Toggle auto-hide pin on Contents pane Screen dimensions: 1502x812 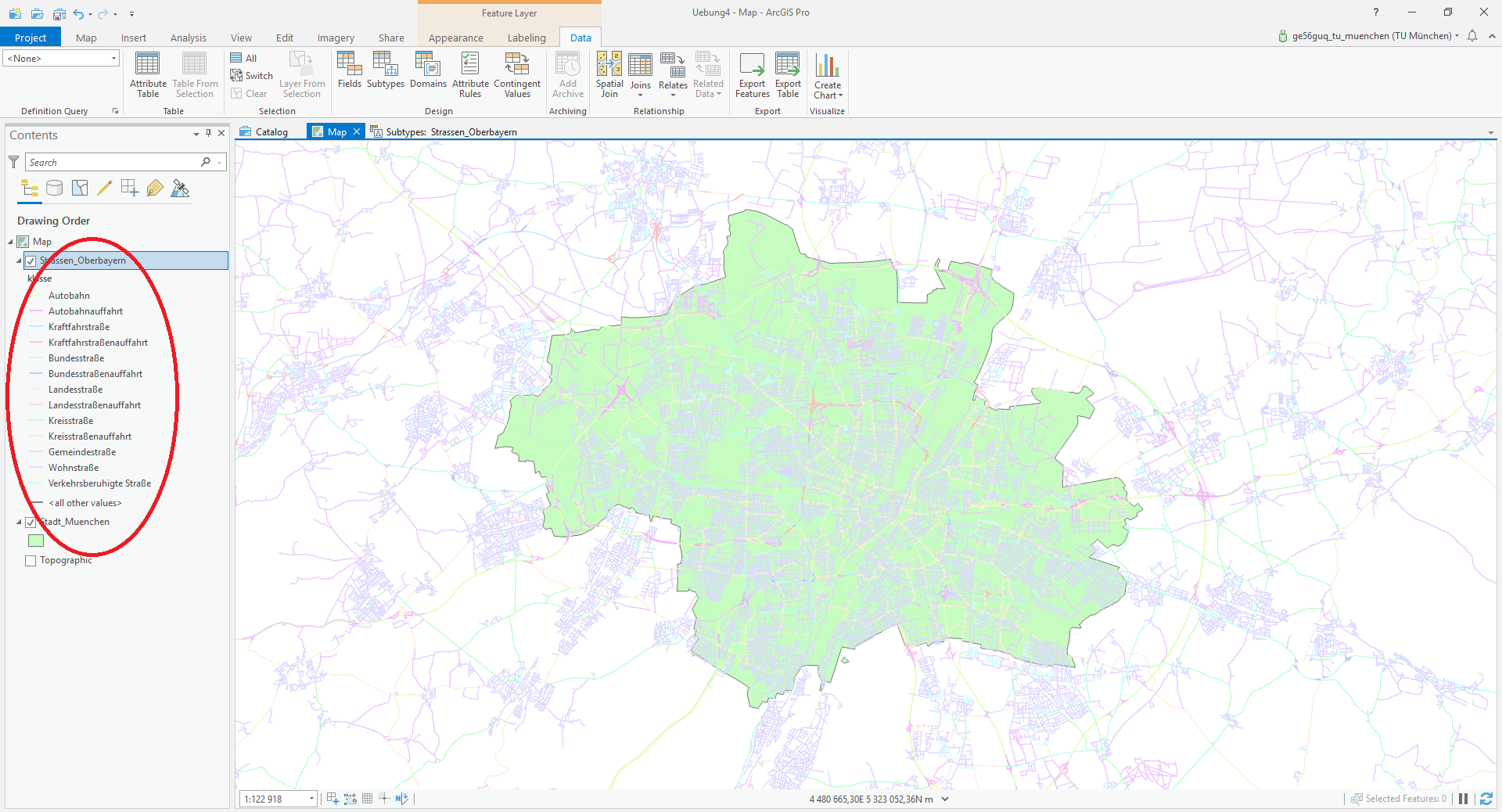209,134
